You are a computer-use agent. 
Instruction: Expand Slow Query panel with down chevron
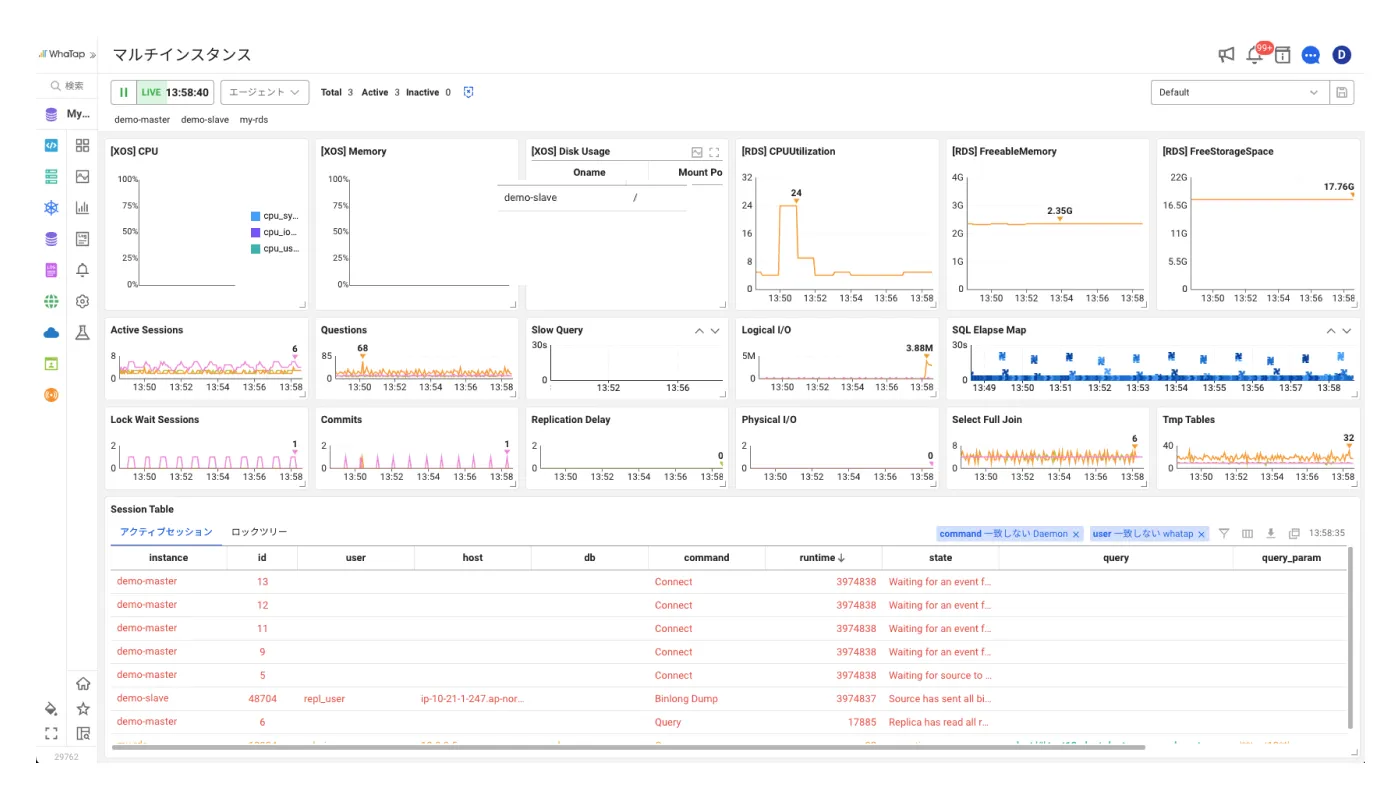715,331
